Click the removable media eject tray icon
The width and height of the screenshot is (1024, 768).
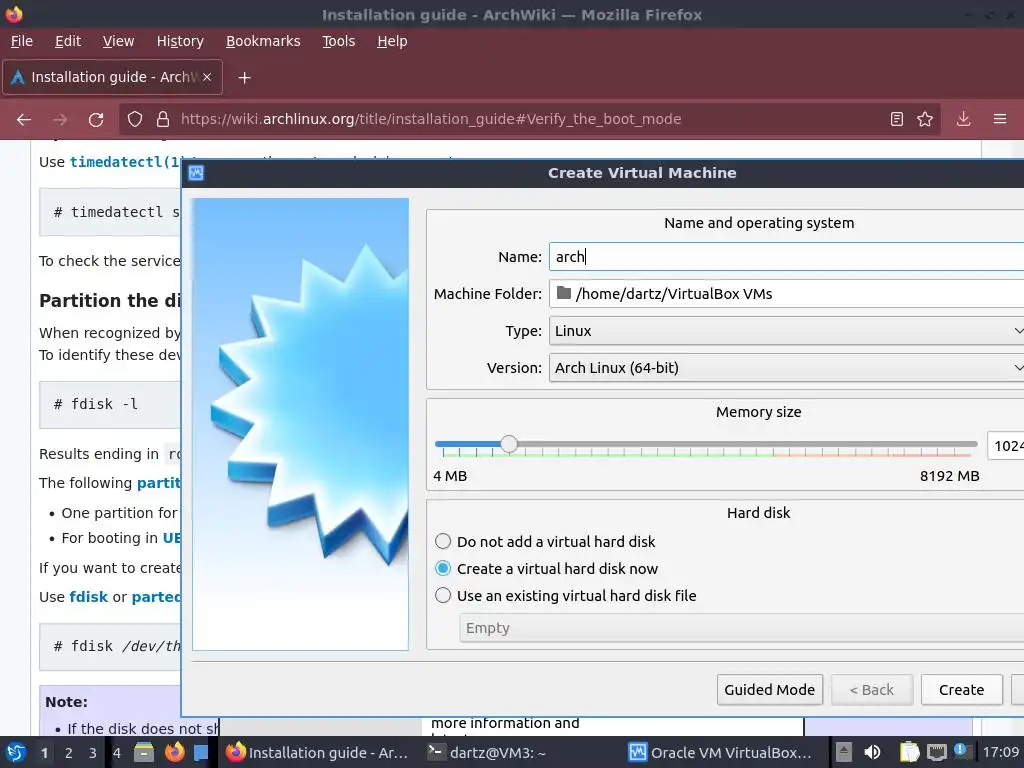844,752
